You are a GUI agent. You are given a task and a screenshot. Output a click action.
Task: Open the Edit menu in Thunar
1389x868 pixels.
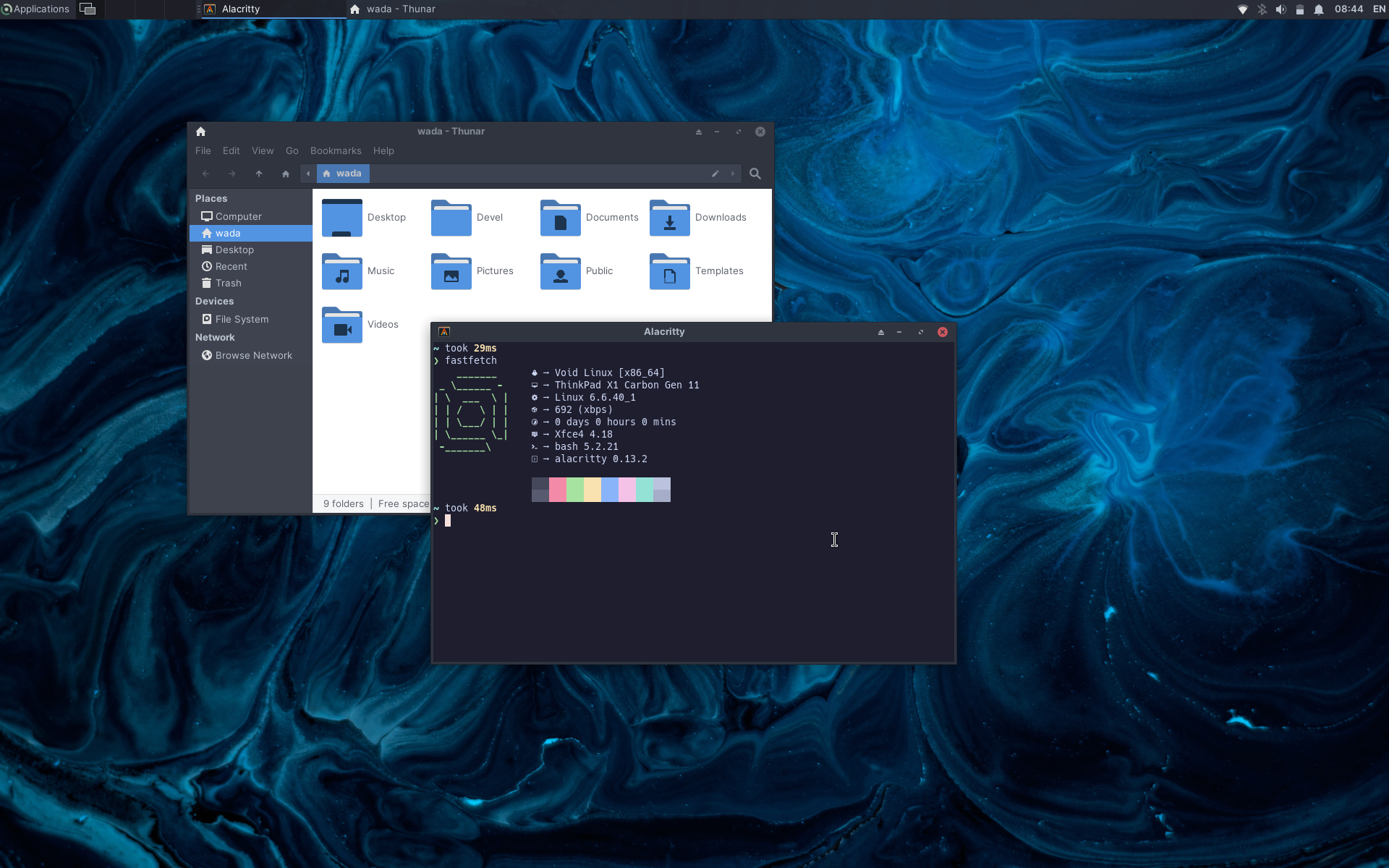pyautogui.click(x=231, y=151)
